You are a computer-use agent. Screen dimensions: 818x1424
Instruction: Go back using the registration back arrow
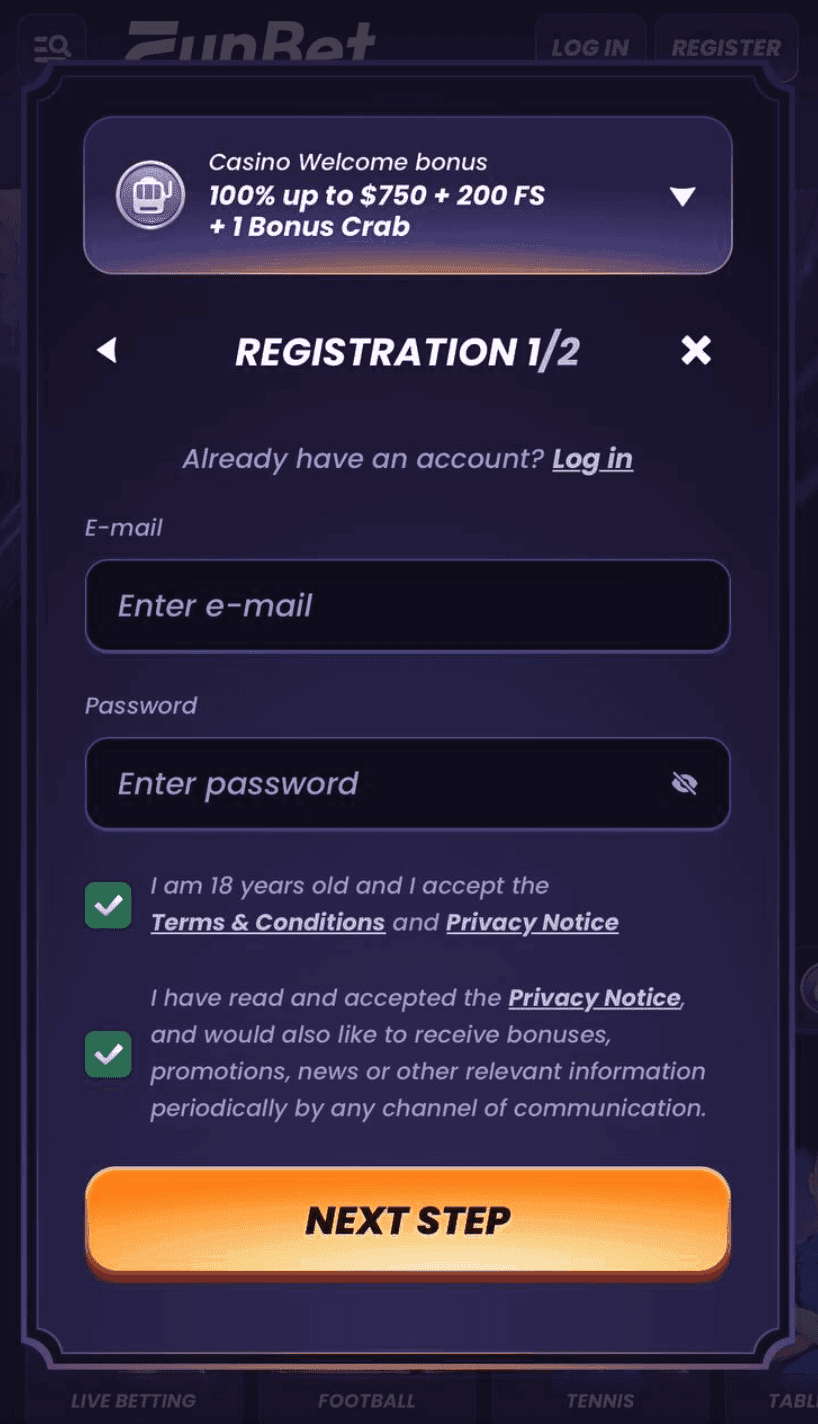[107, 351]
